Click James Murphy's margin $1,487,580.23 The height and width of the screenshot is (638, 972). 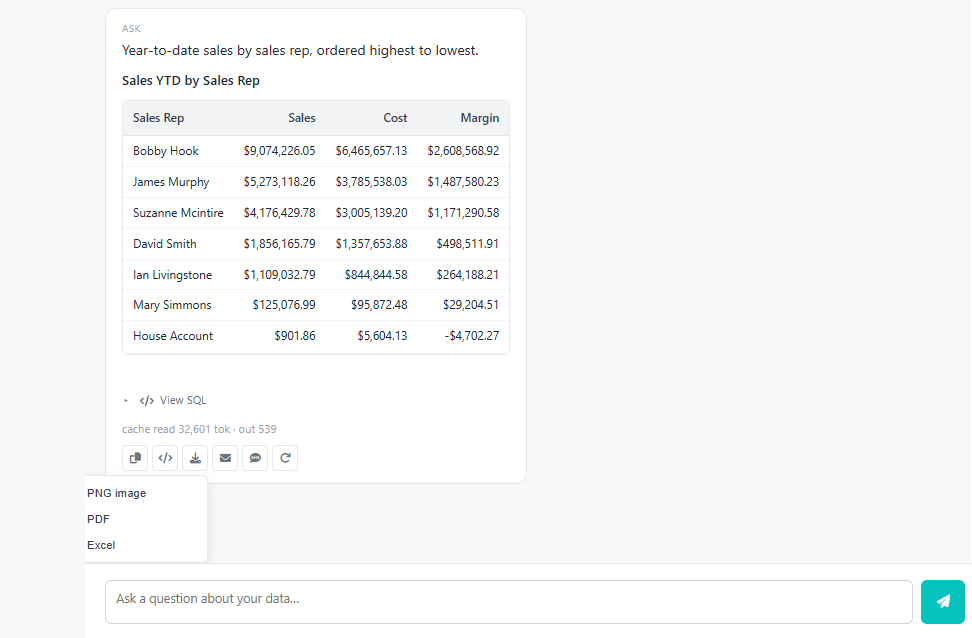[x=463, y=182]
